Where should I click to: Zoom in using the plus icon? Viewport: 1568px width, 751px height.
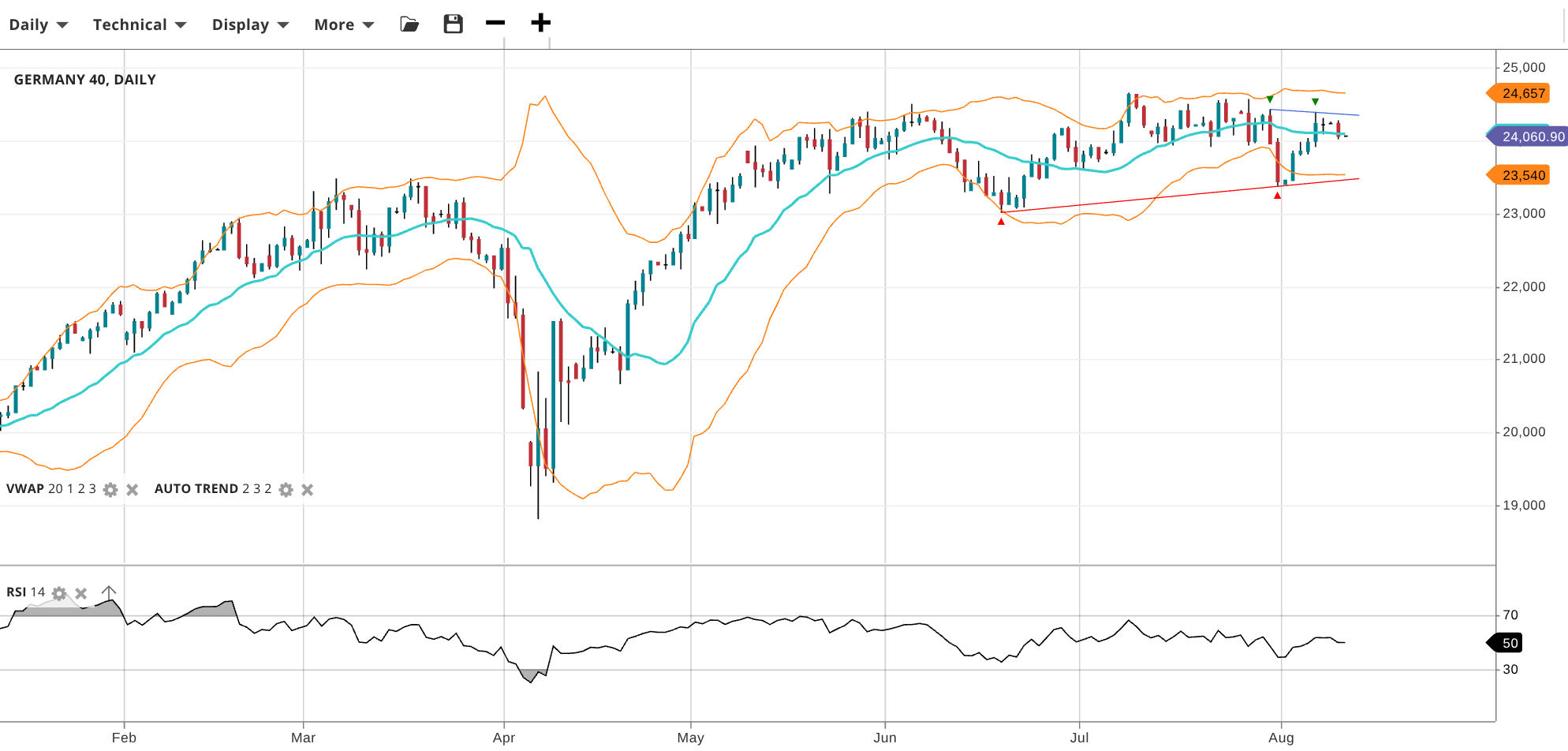pyautogui.click(x=540, y=23)
